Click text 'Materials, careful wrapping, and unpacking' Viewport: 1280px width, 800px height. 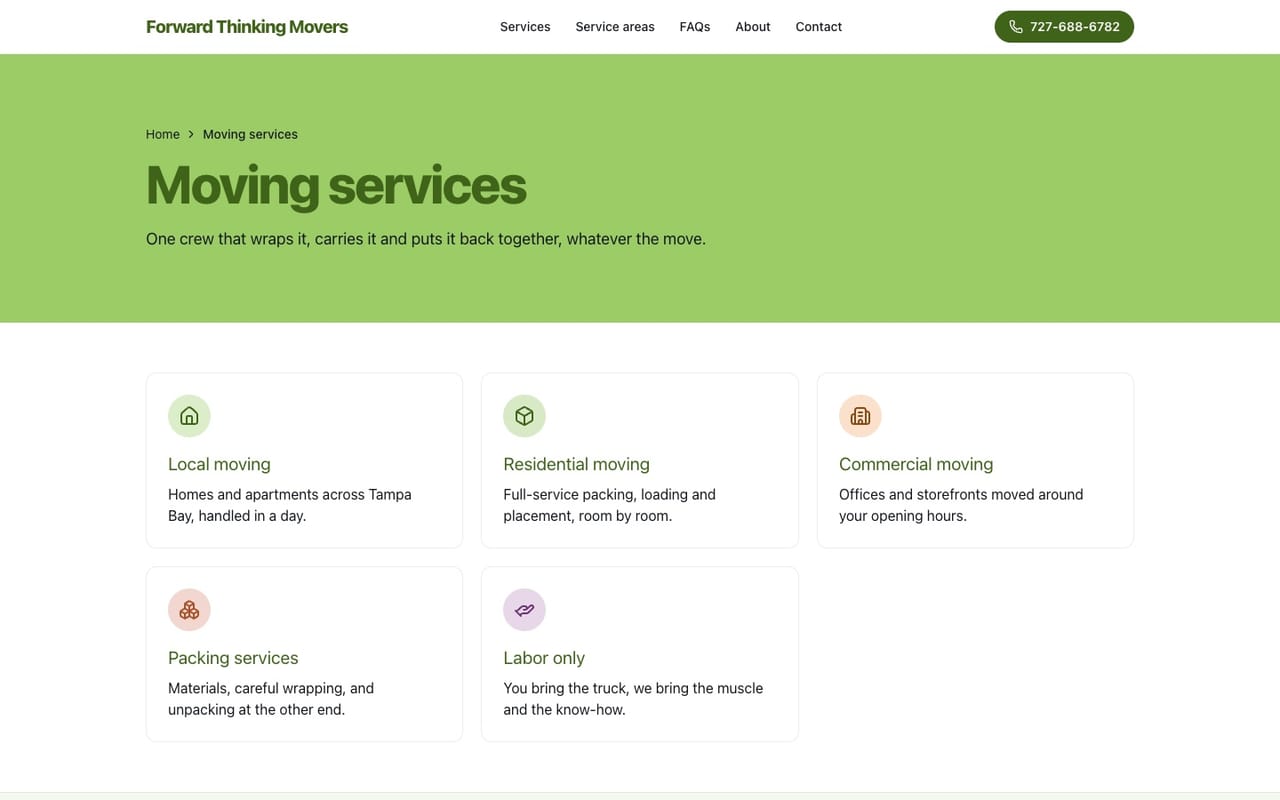271,699
